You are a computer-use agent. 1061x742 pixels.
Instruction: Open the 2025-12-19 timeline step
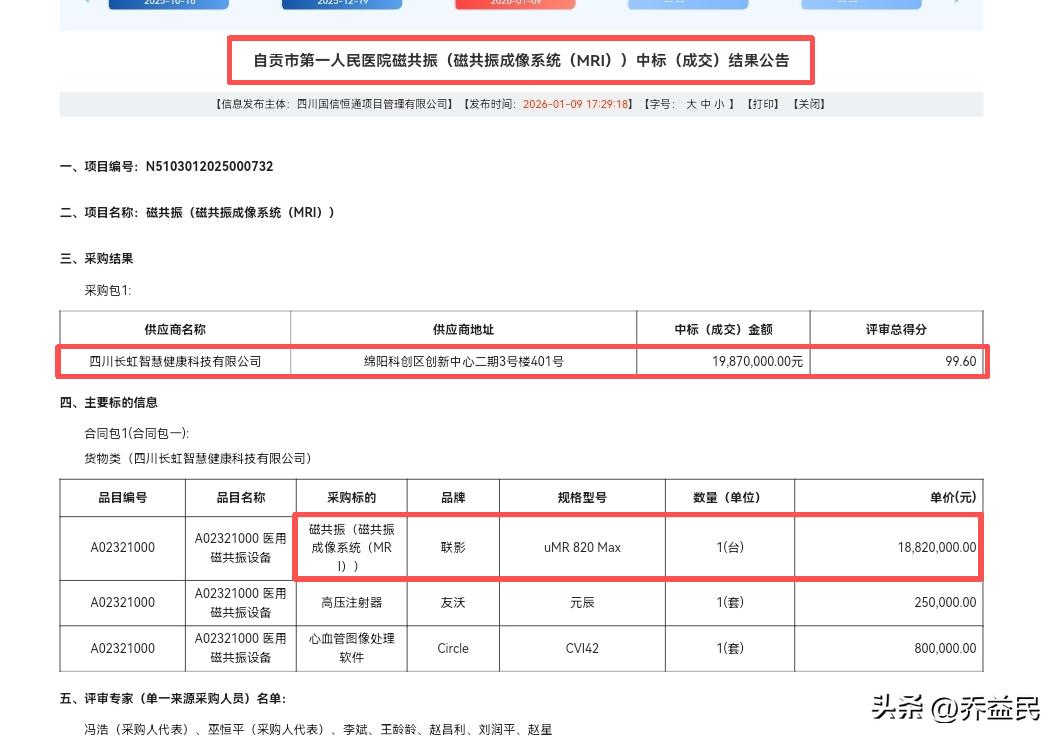tap(342, 4)
